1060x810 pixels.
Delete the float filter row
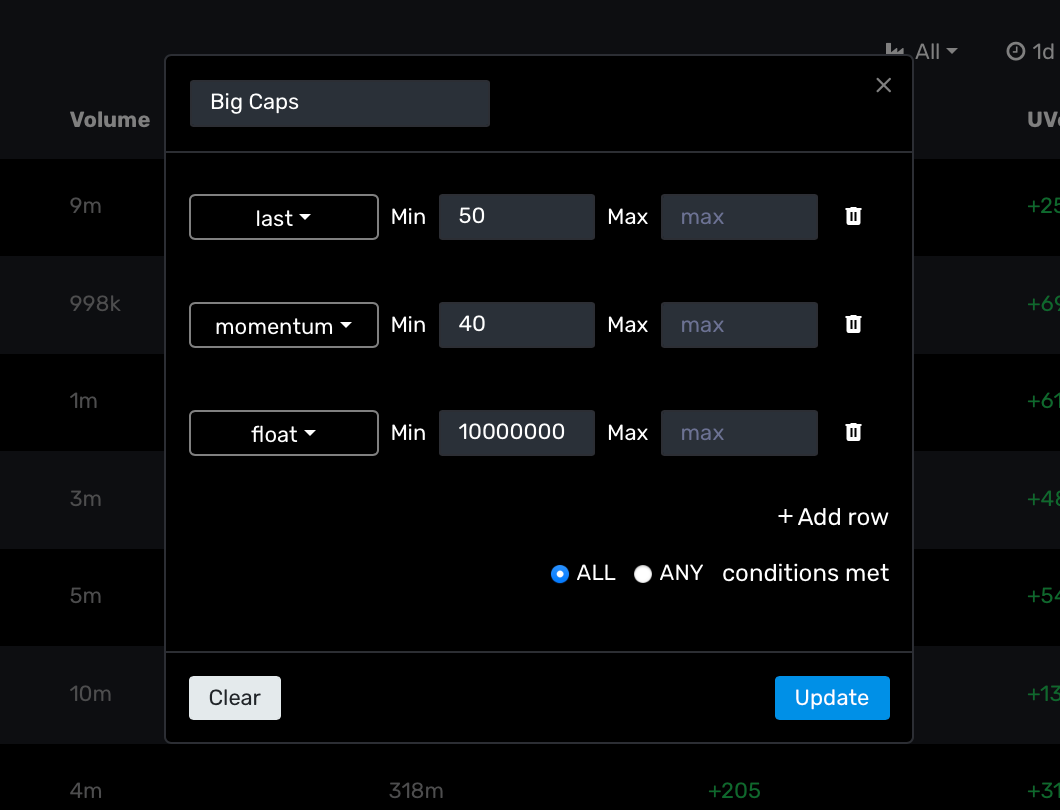point(853,433)
